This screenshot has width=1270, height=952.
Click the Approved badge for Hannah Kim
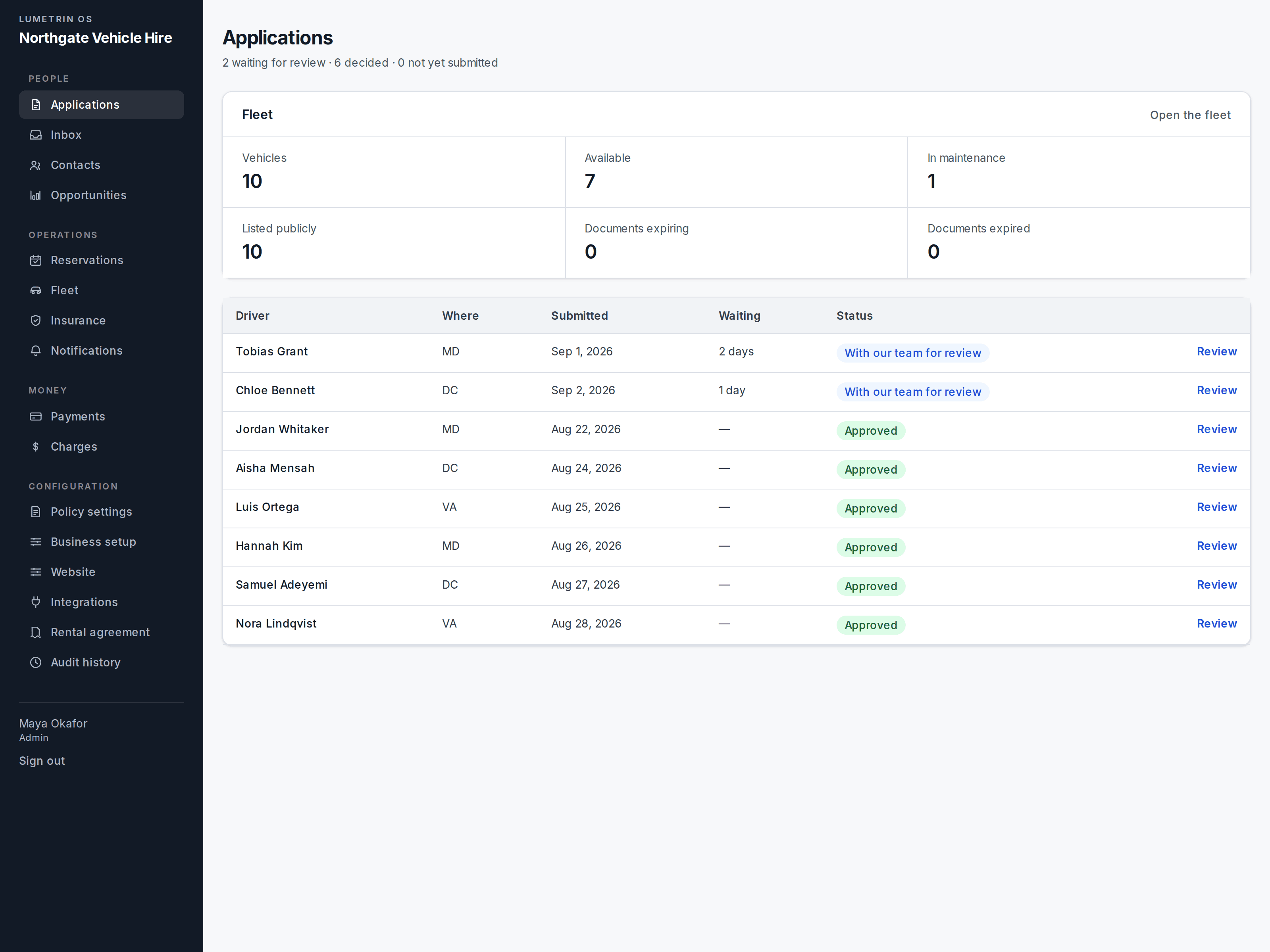(871, 547)
